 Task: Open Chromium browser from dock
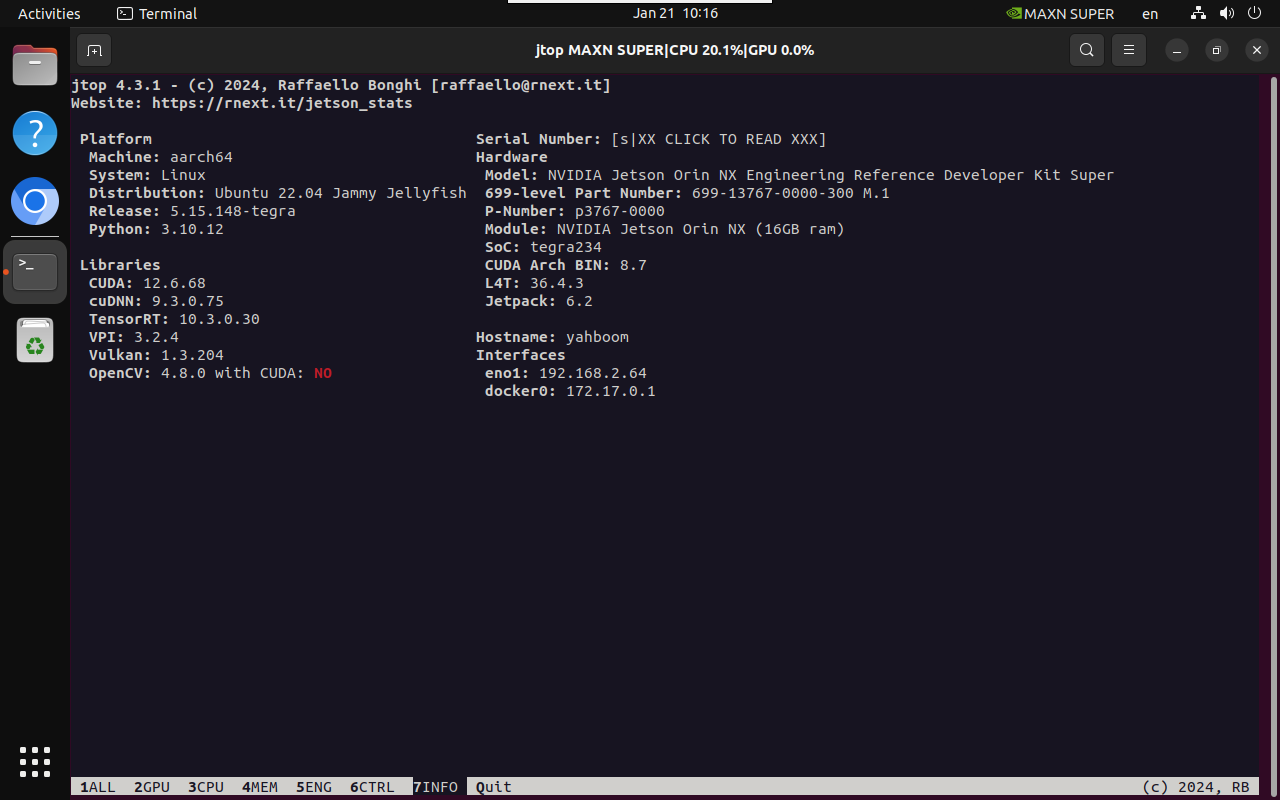[x=35, y=202]
